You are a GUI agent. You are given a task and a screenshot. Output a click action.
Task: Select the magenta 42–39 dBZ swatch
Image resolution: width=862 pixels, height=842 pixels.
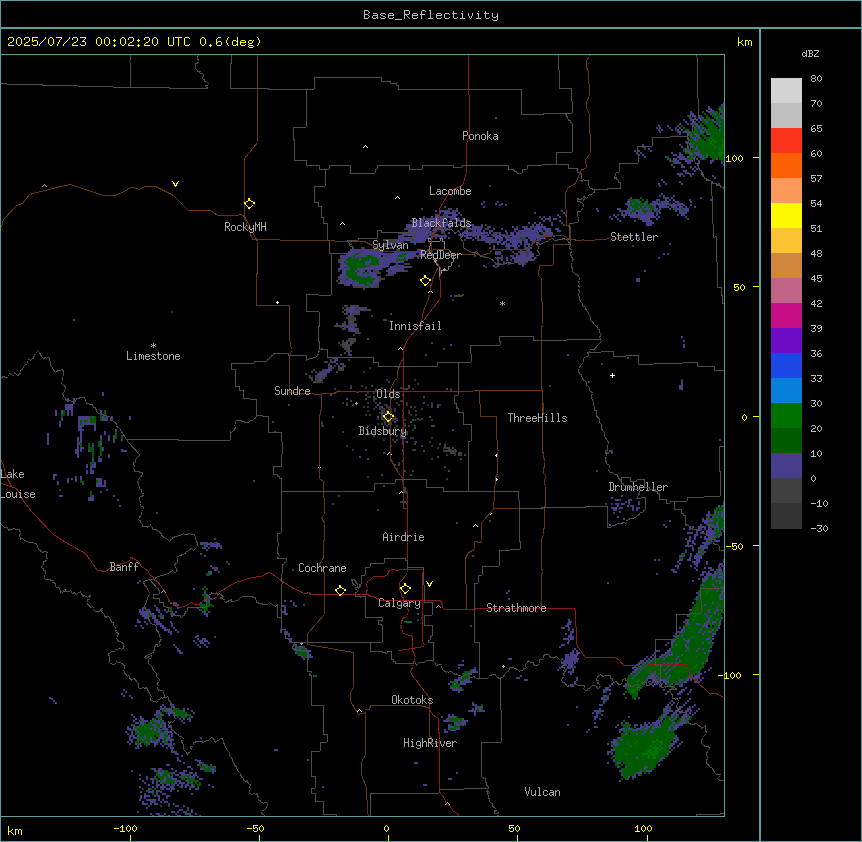tap(786, 315)
